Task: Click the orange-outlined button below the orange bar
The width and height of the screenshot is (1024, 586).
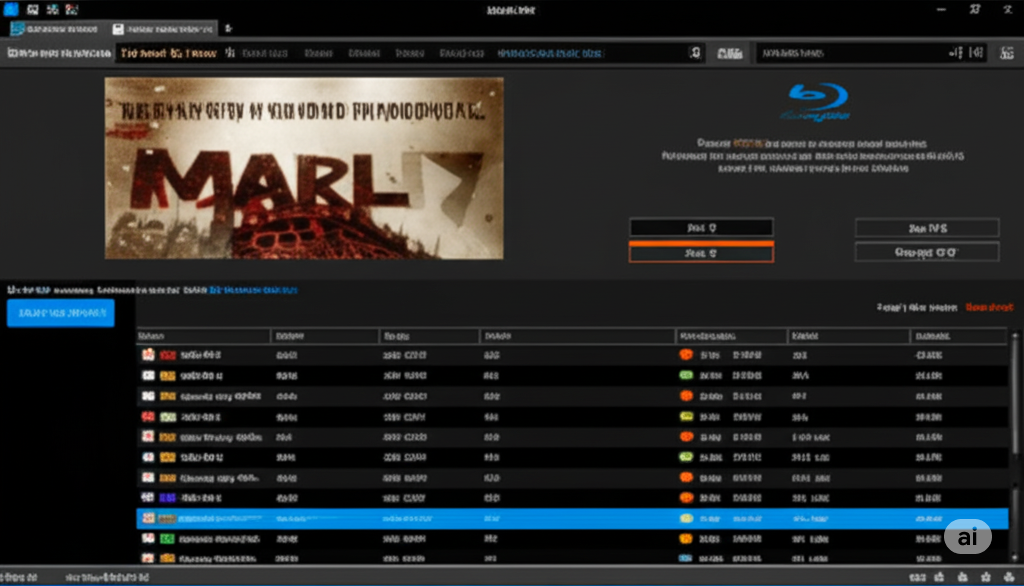Action: point(701,253)
